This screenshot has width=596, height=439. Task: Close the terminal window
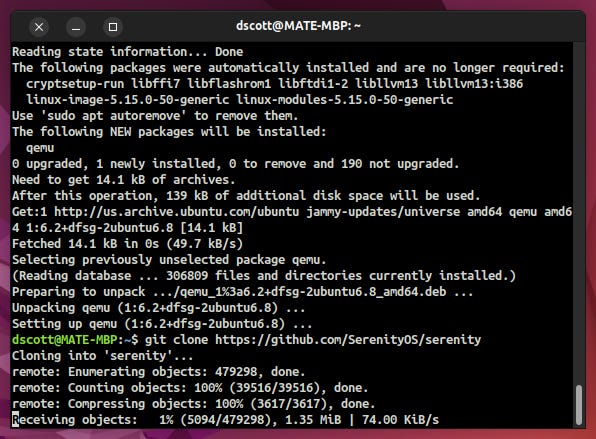(39, 27)
